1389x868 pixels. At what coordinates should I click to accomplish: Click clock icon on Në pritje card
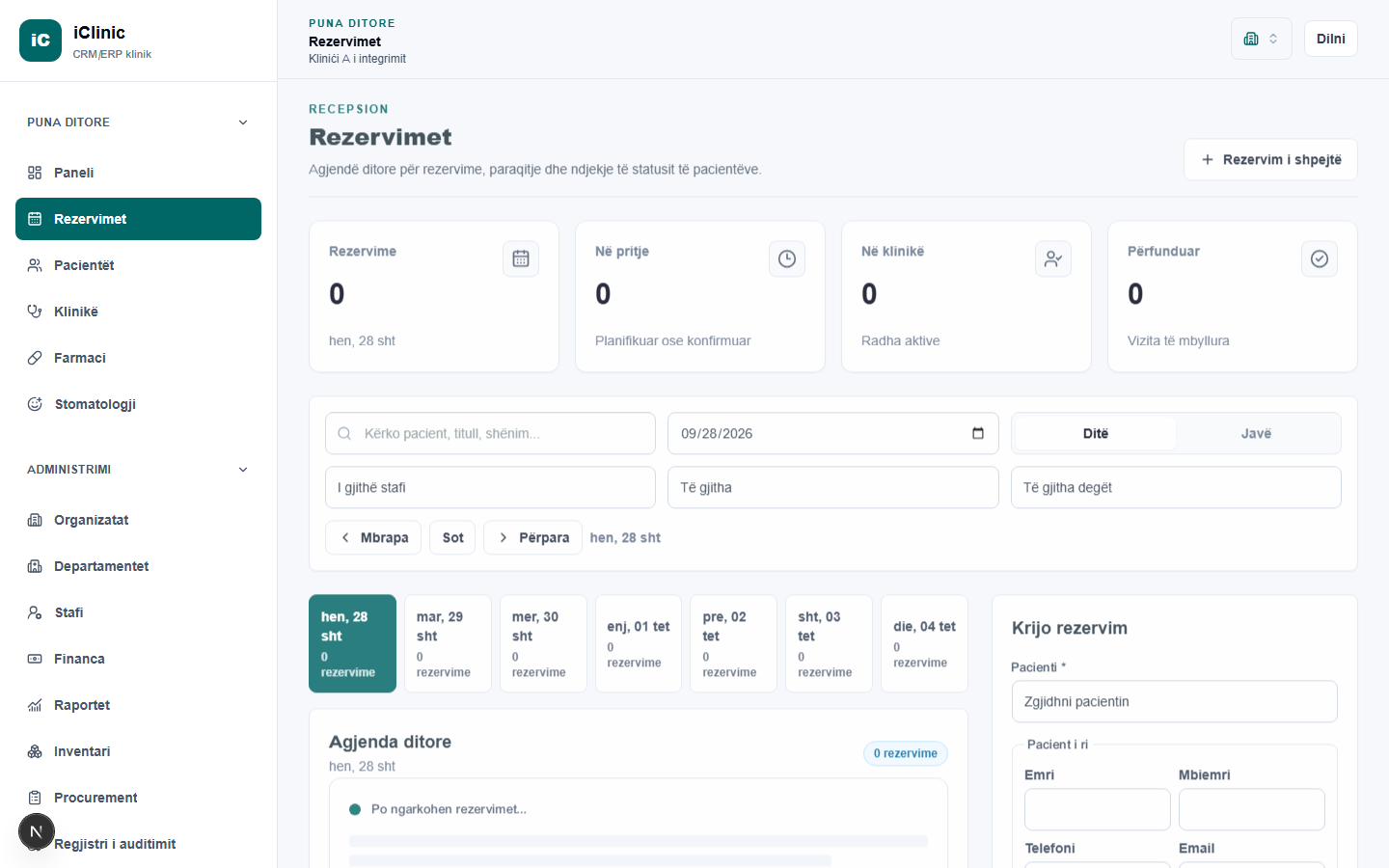[787, 258]
